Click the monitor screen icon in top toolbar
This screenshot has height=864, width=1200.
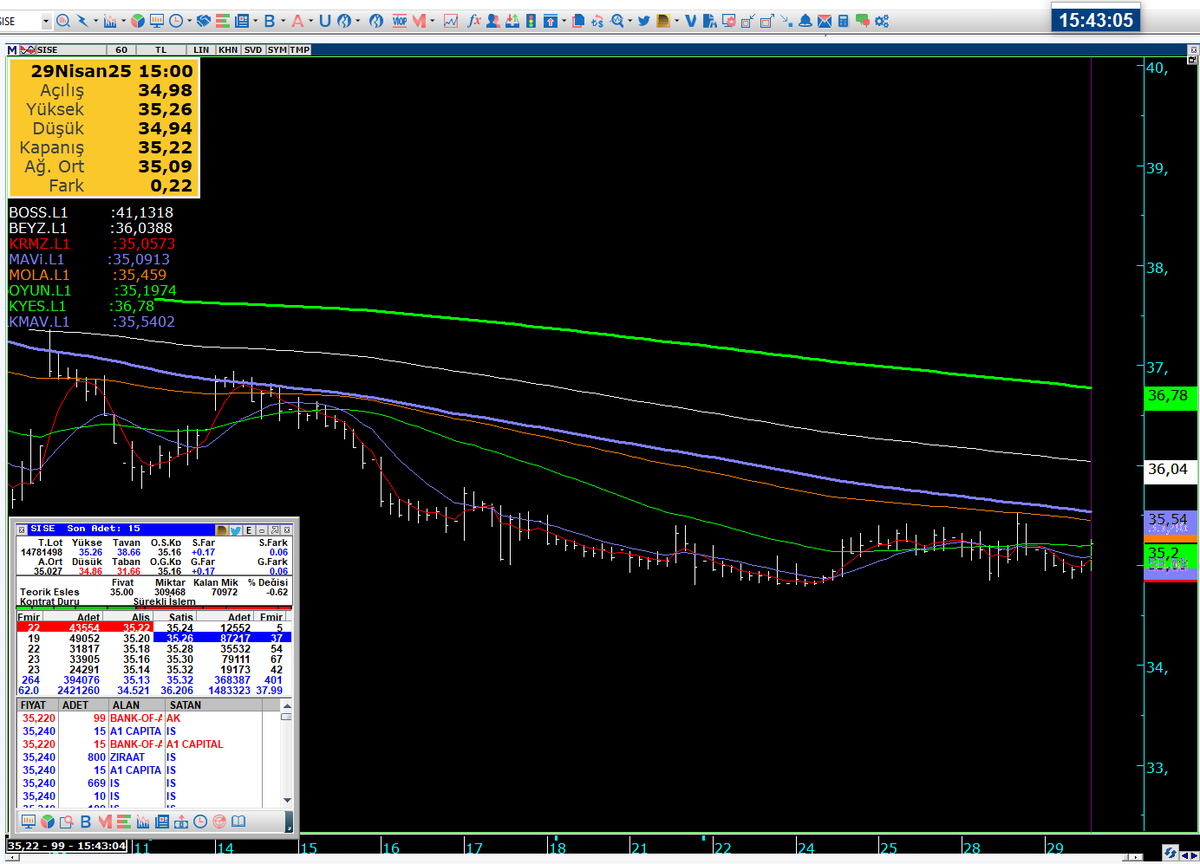point(157,20)
